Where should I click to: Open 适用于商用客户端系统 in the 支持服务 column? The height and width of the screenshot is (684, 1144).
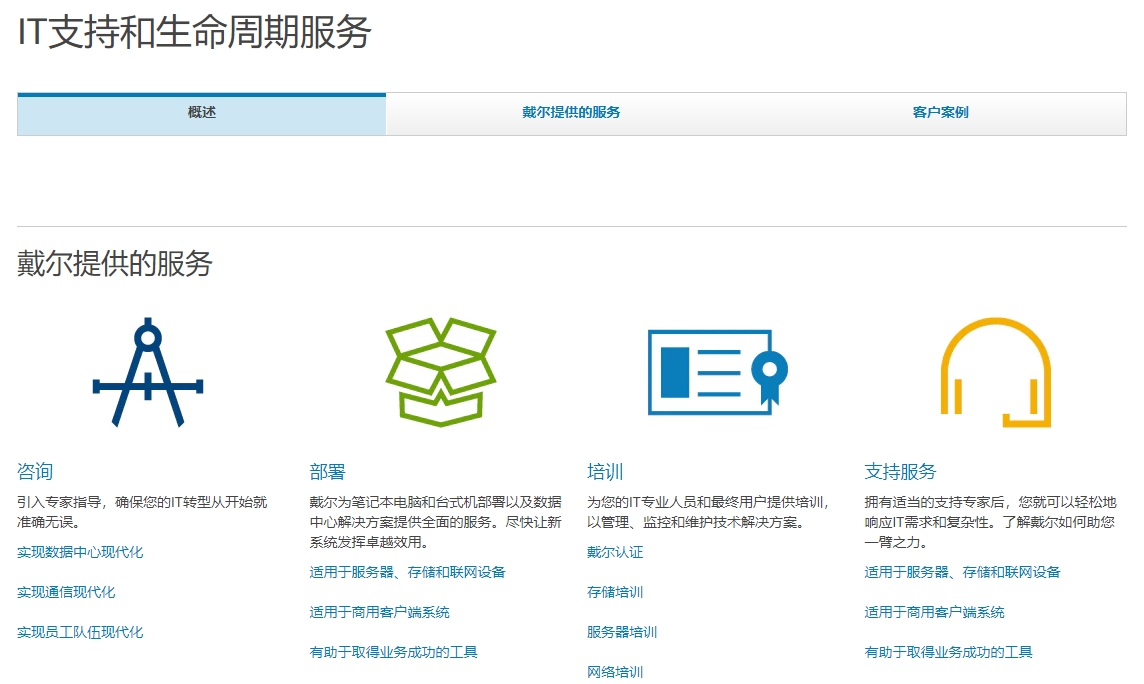936,612
